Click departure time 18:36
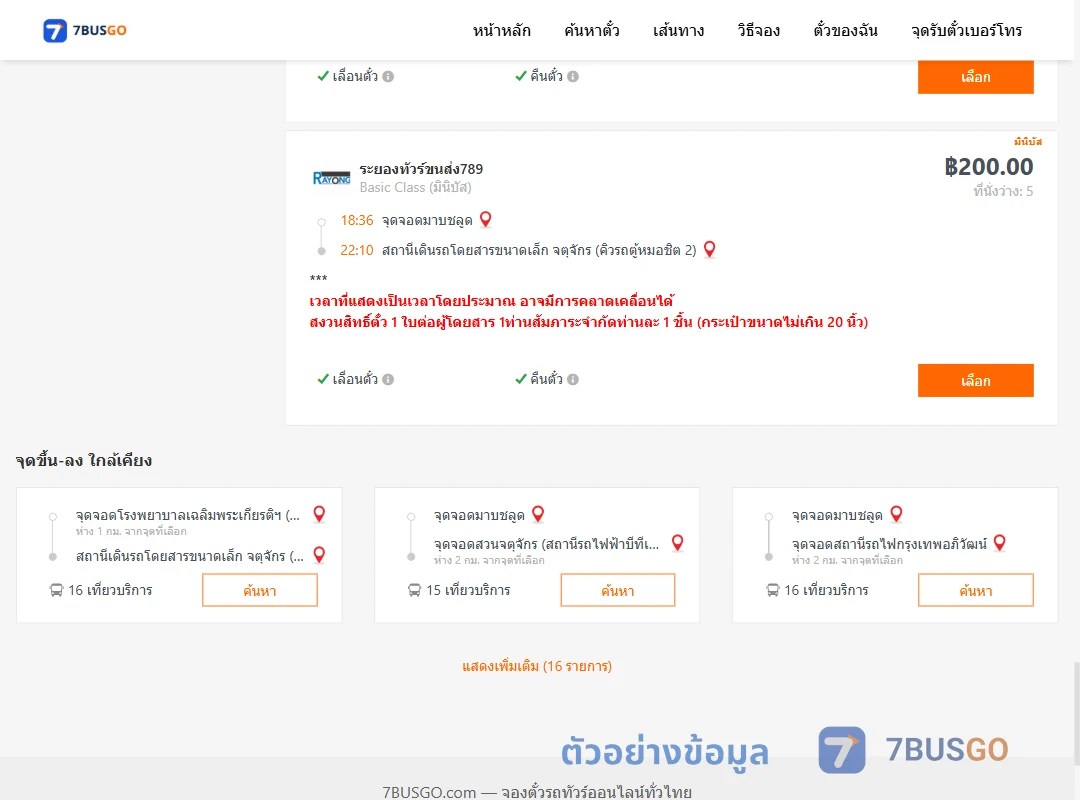This screenshot has width=1080, height=800. pos(357,220)
